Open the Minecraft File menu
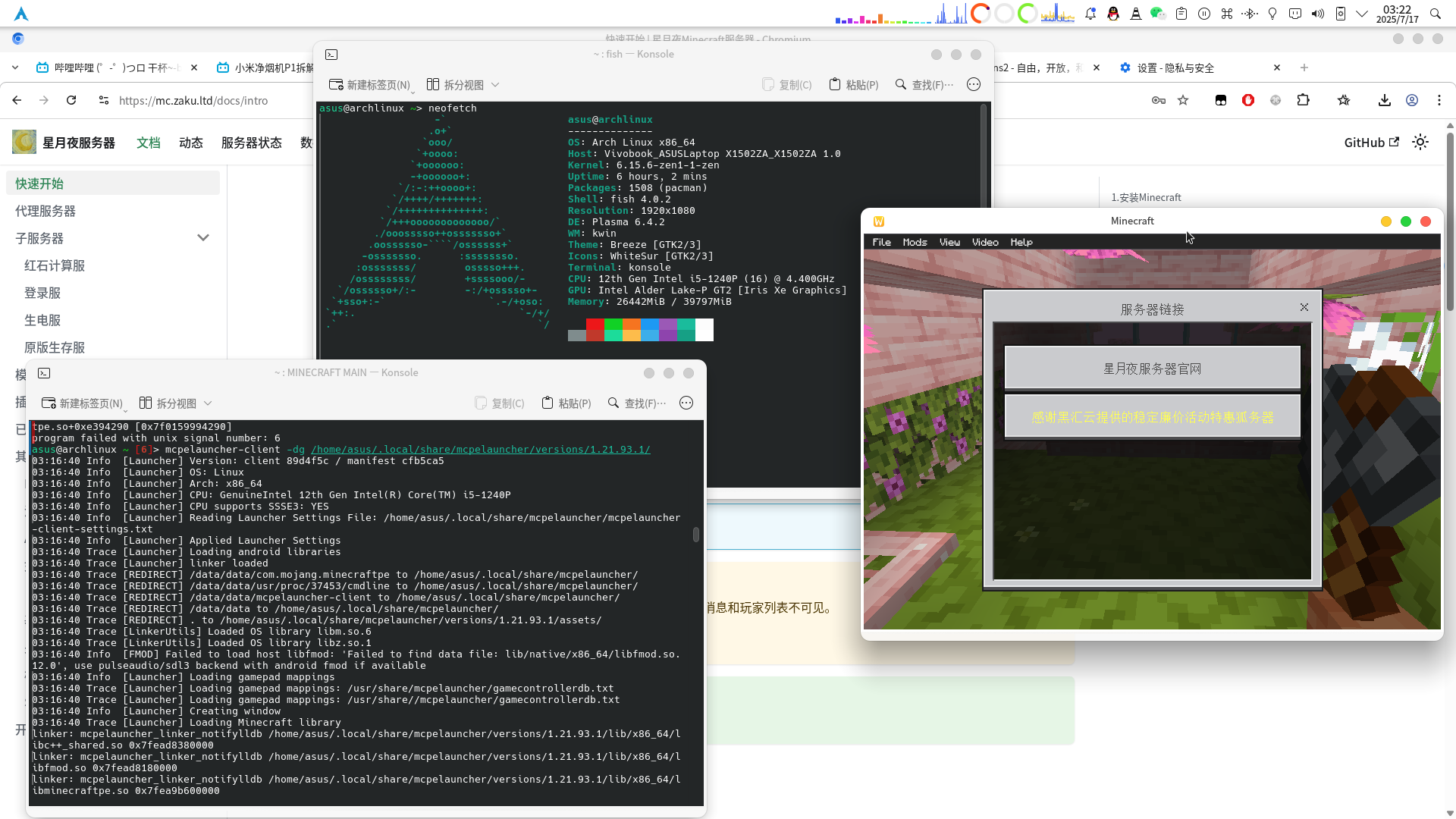This screenshot has width=1456, height=819. point(882,242)
